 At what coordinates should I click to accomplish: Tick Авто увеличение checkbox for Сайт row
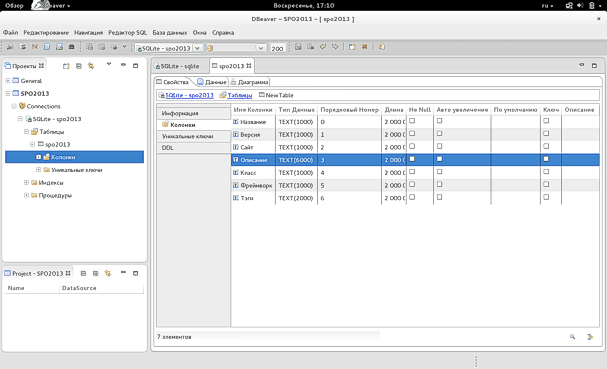(x=439, y=146)
